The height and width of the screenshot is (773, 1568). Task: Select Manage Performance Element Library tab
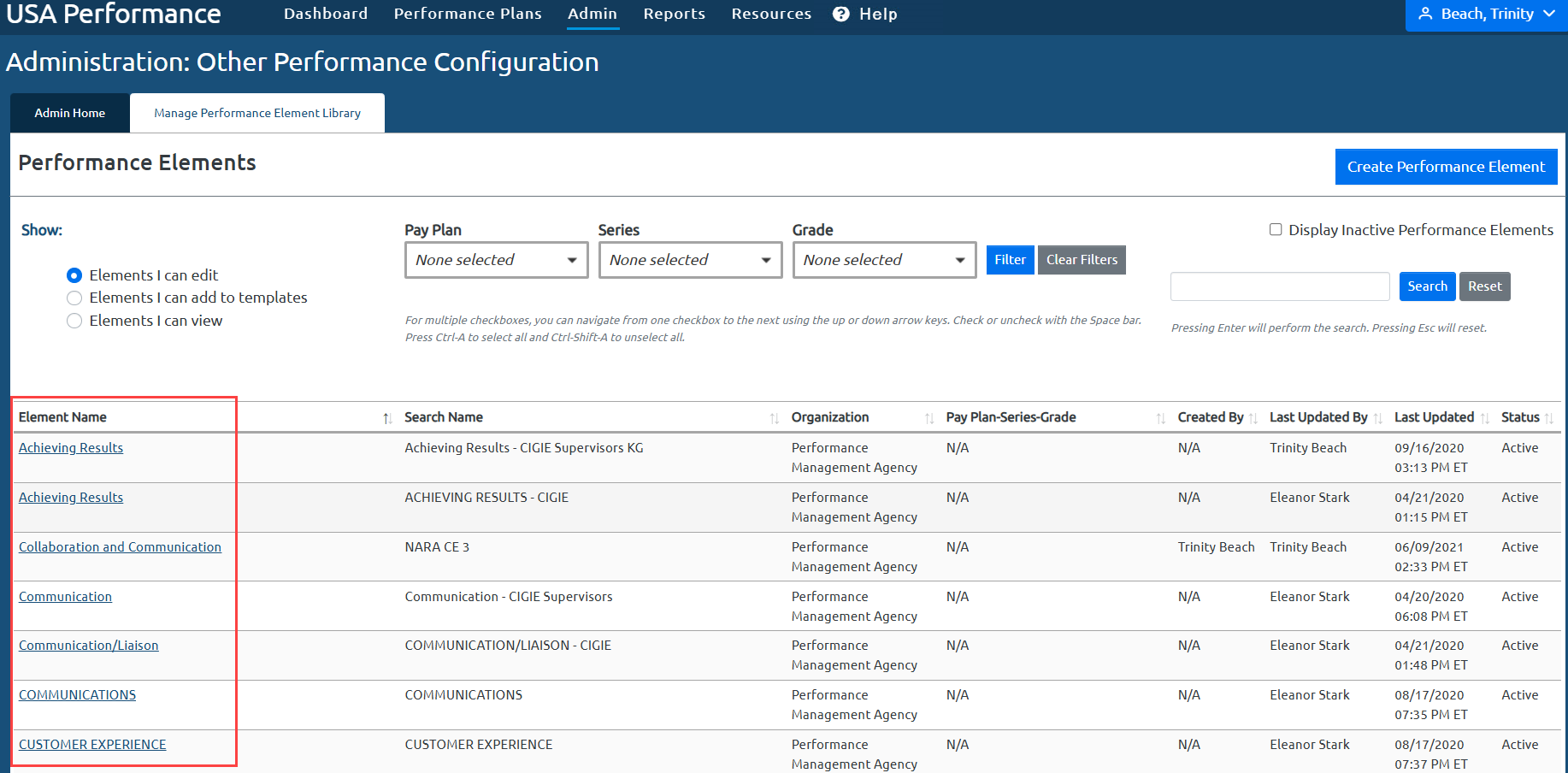(257, 113)
